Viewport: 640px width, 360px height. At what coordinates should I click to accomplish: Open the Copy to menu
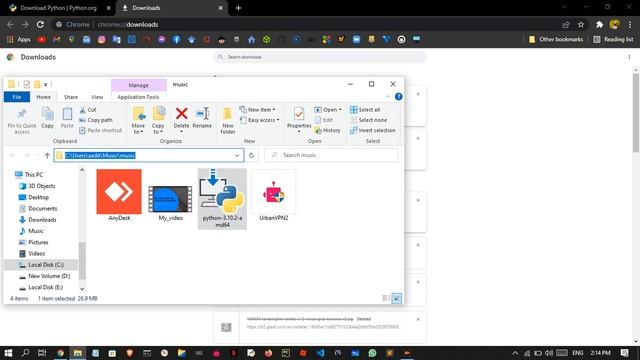coord(158,120)
